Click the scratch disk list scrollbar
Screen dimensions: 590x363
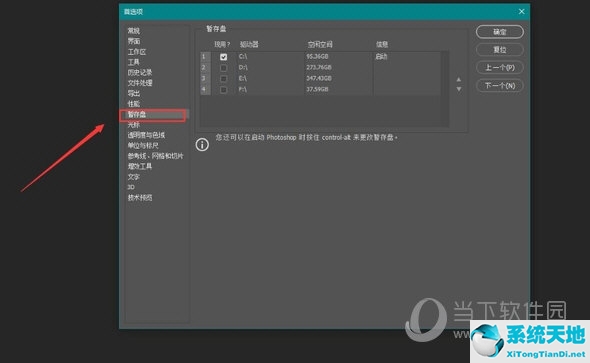click(x=445, y=89)
